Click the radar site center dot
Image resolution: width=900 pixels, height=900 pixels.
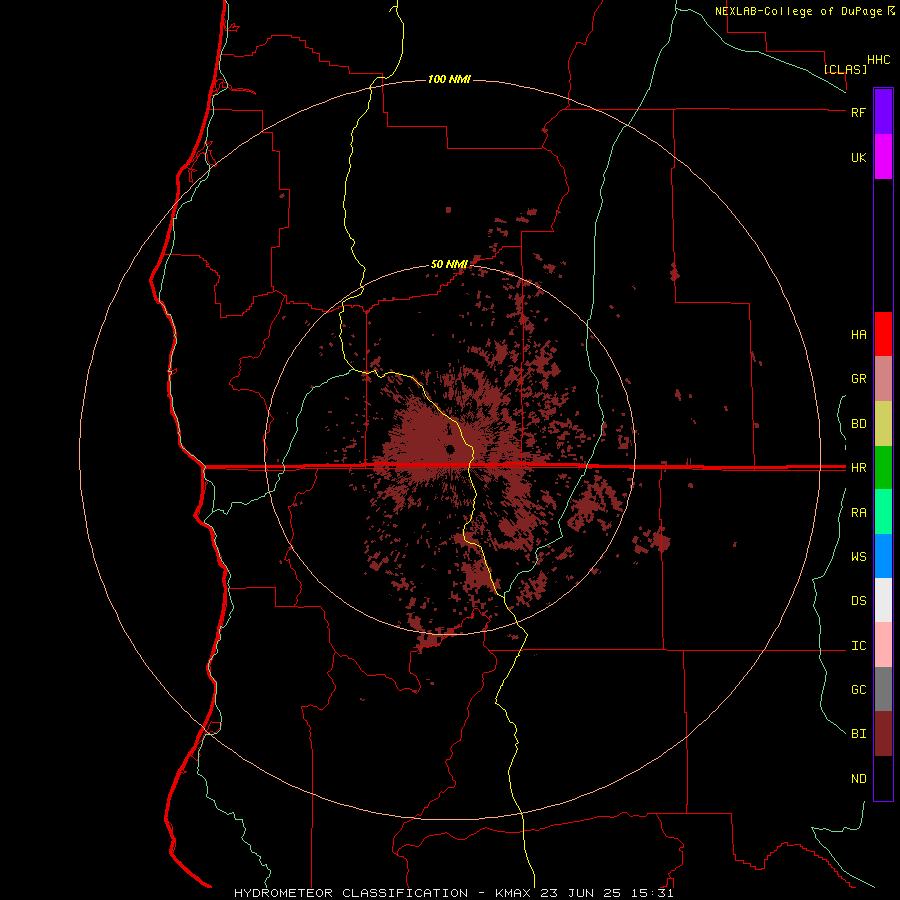coord(449,449)
